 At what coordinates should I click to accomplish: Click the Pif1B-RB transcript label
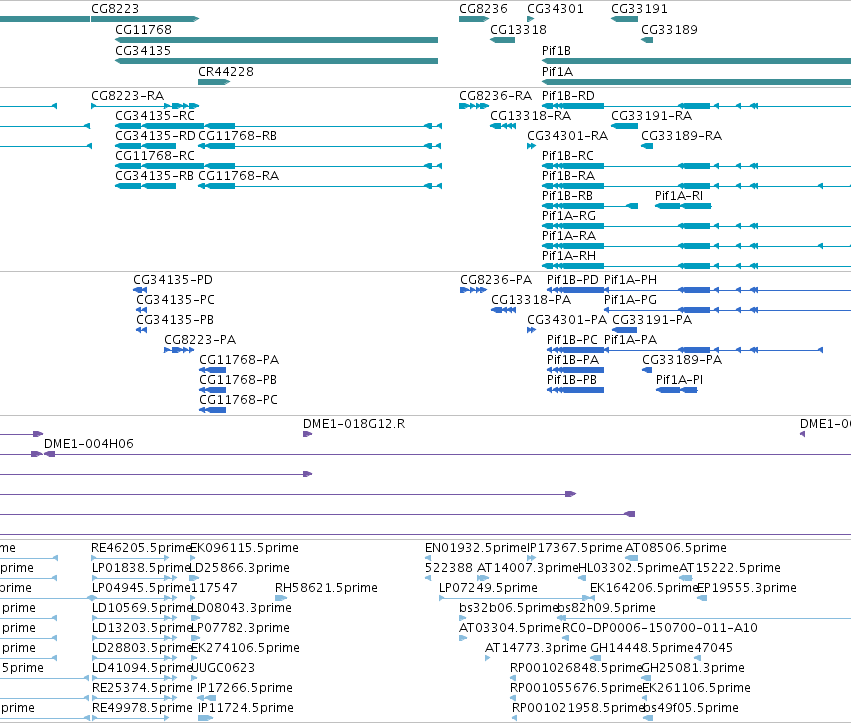[567, 196]
